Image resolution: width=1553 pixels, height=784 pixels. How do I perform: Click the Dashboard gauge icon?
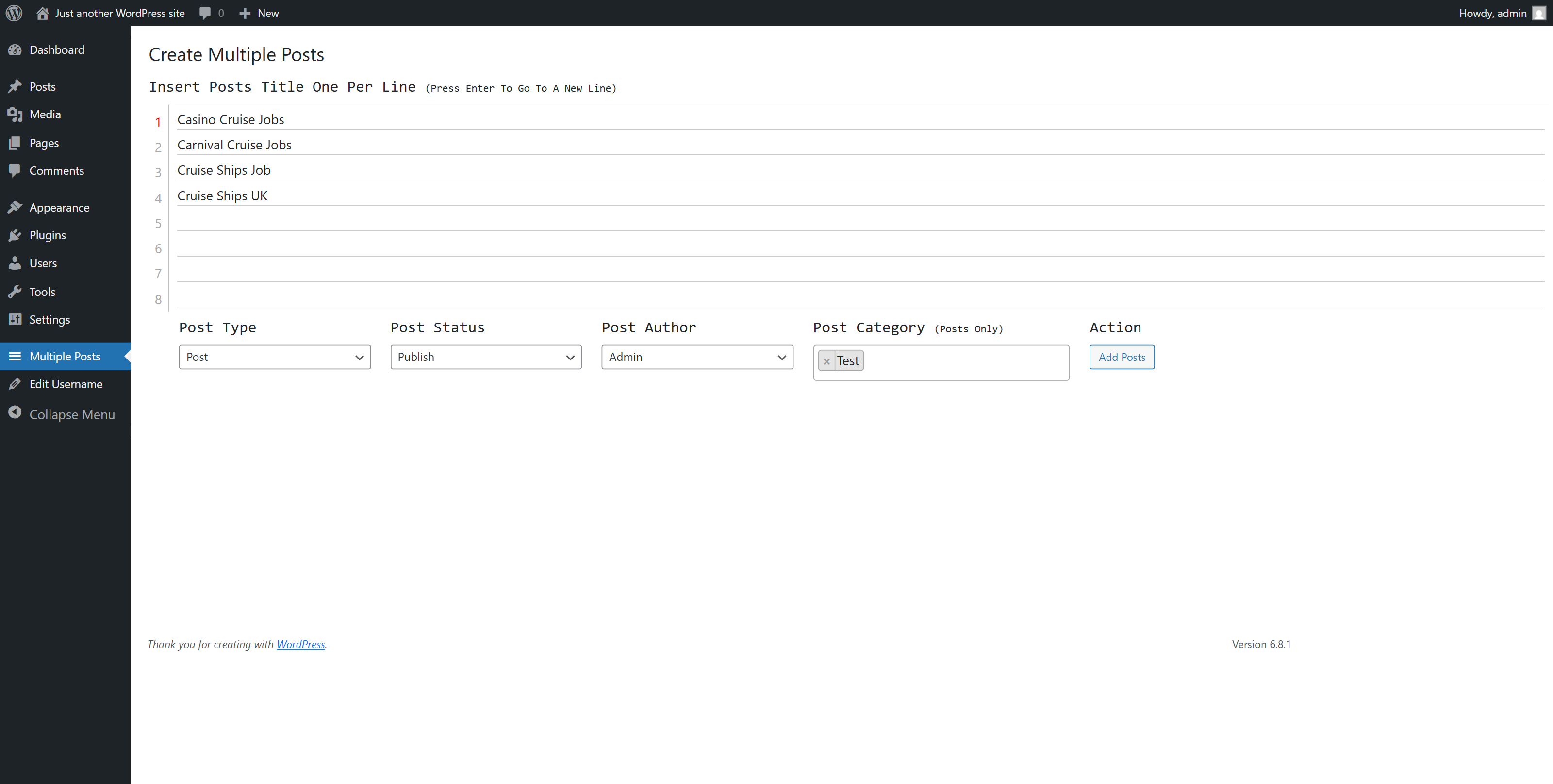click(x=15, y=50)
